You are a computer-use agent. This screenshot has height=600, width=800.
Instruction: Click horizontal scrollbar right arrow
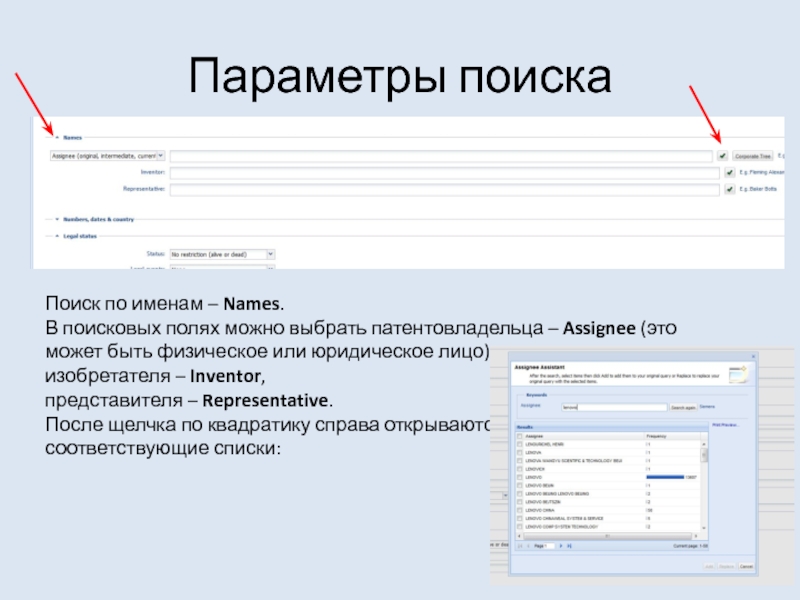[695, 536]
